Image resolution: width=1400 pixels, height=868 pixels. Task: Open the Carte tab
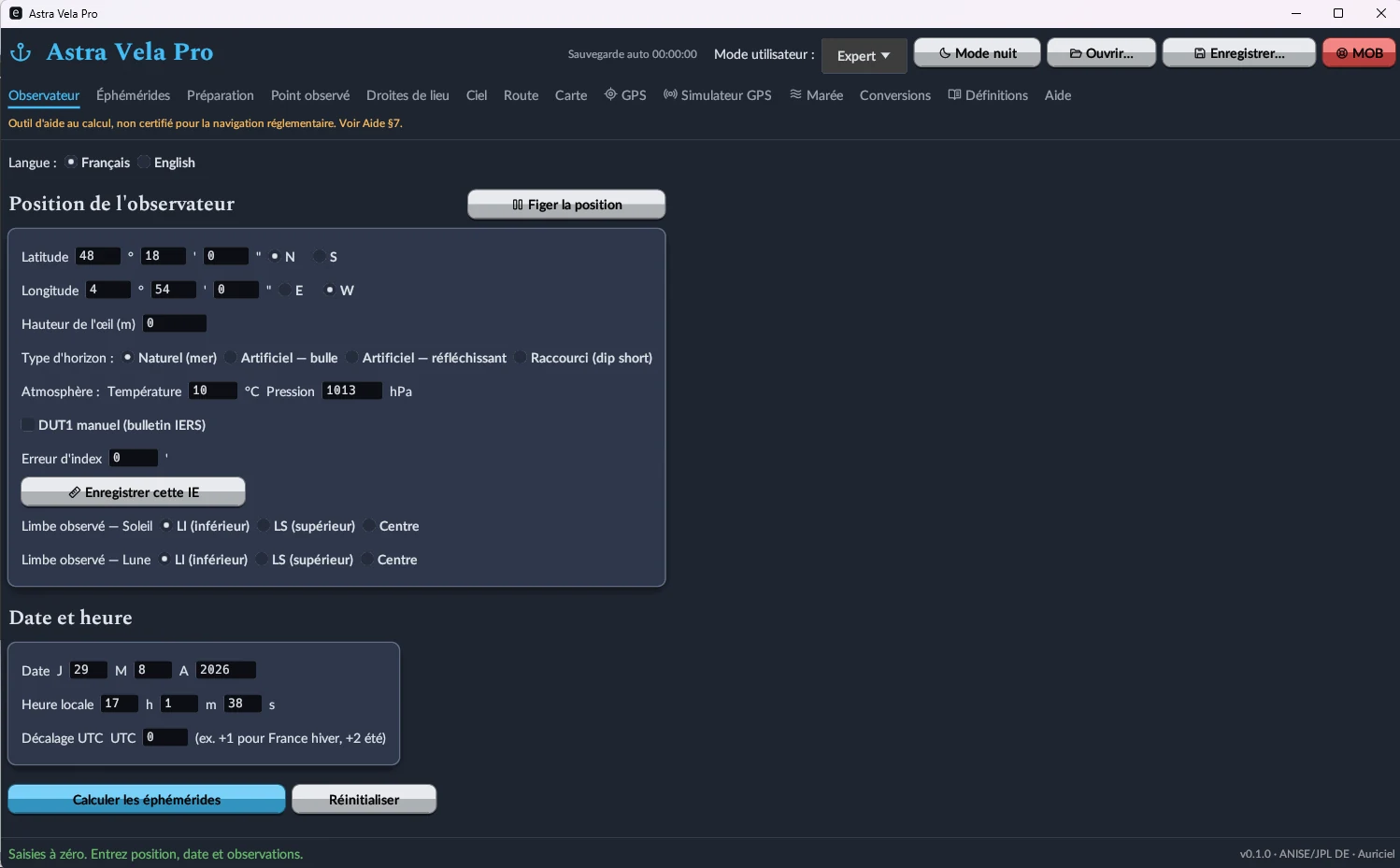pyautogui.click(x=571, y=95)
